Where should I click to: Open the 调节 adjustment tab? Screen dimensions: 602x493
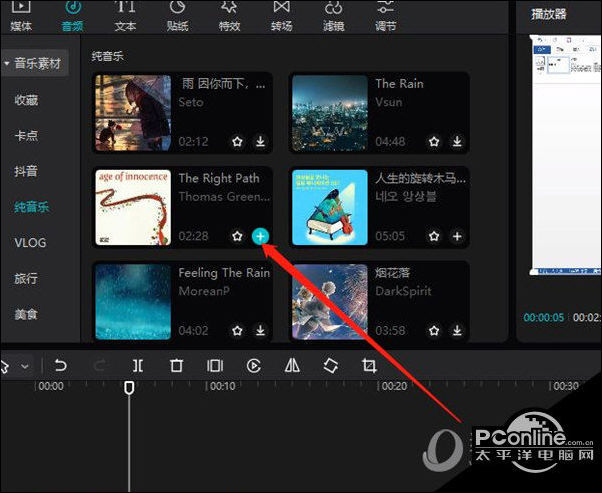[x=385, y=16]
